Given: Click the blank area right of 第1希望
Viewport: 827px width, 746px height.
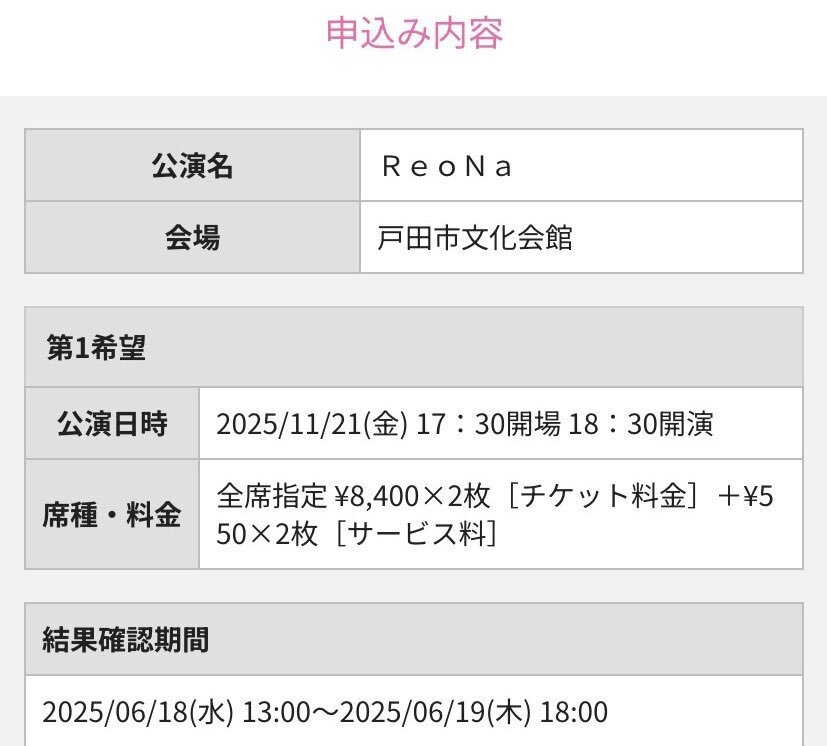Looking at the screenshot, I should (475, 347).
